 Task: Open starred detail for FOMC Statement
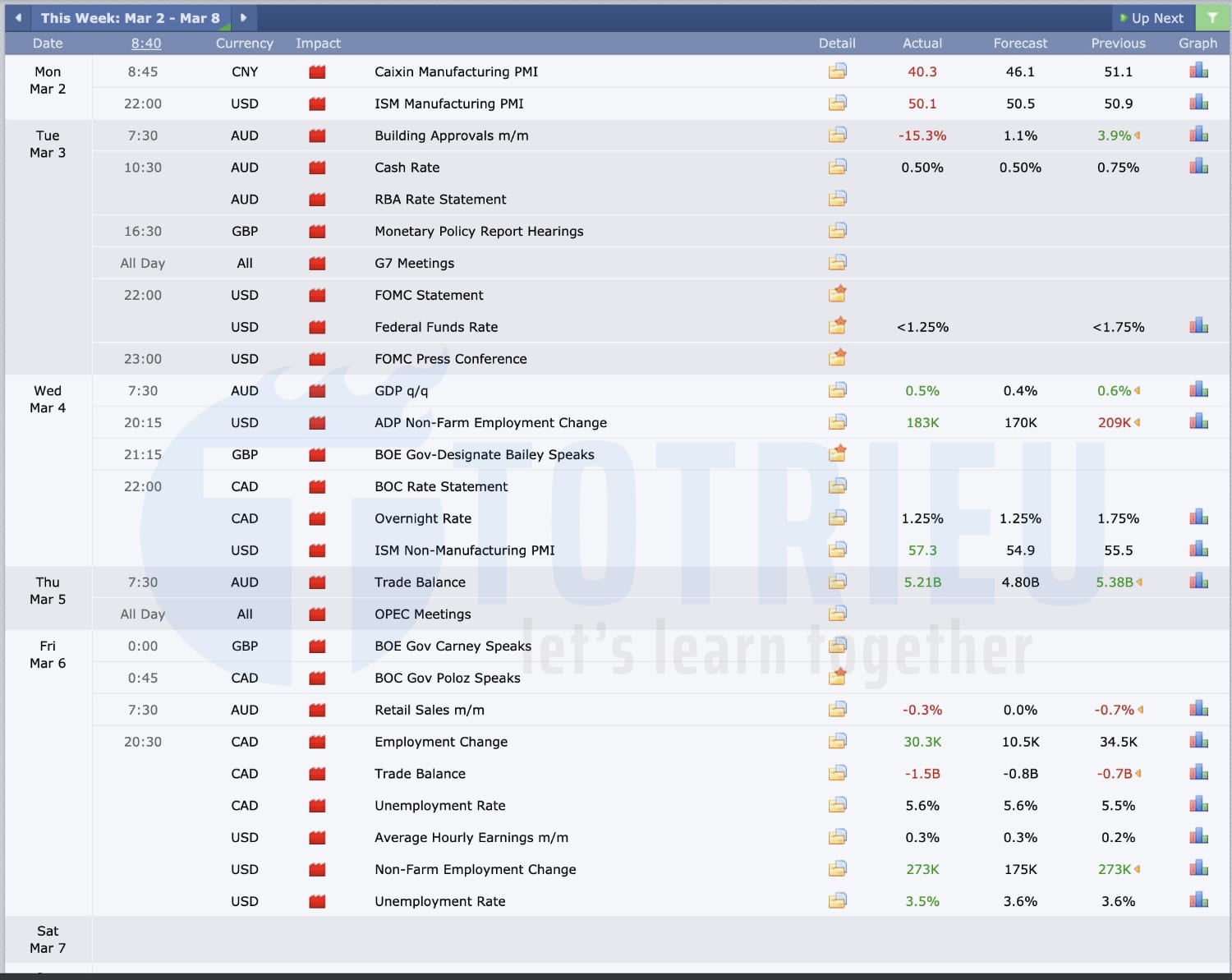click(837, 294)
